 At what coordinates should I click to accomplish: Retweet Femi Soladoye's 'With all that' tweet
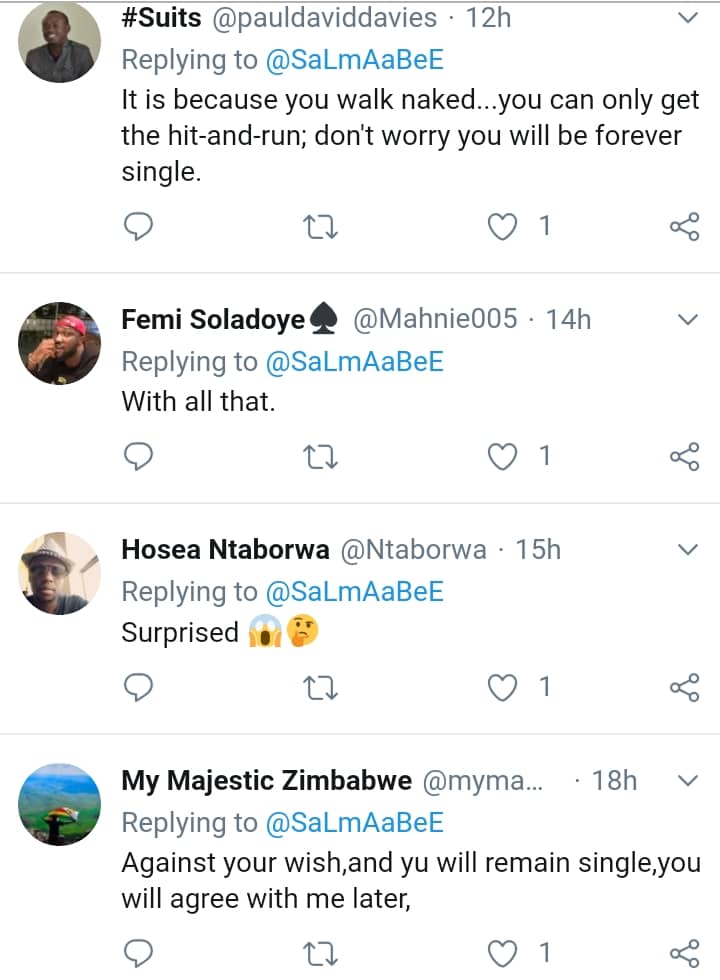[x=321, y=458]
